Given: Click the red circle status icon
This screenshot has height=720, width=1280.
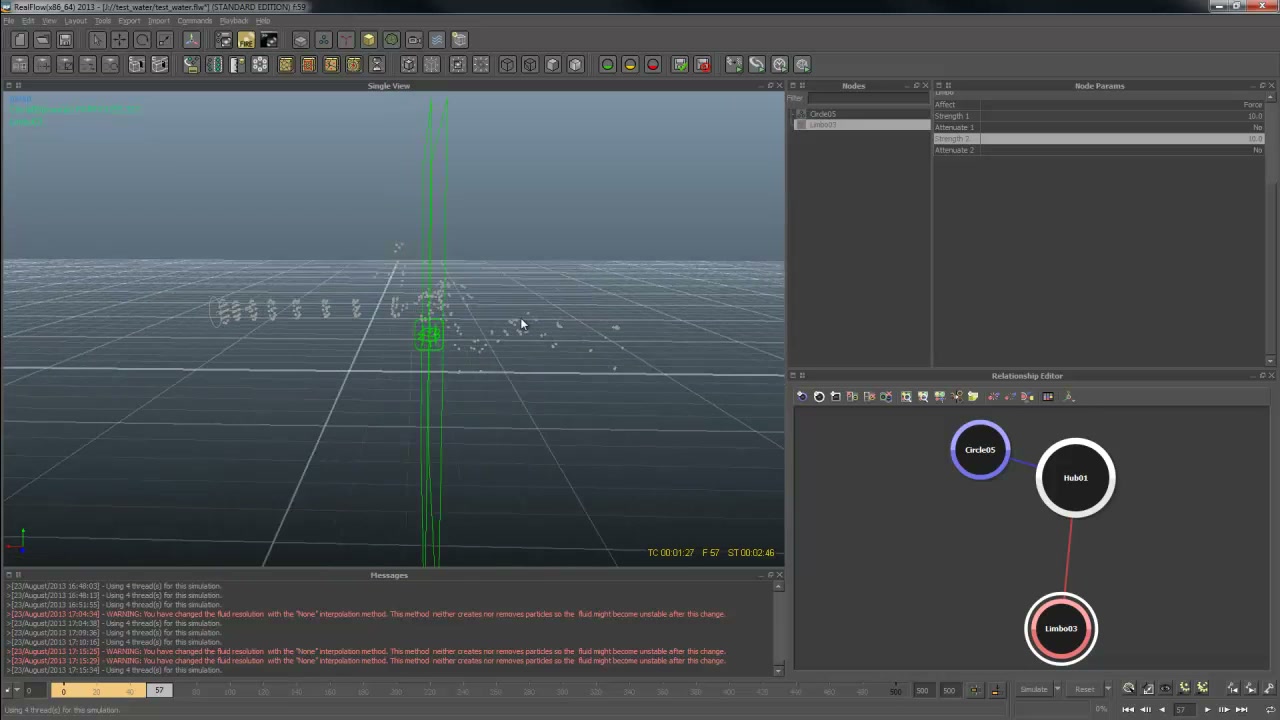Looking at the screenshot, I should pyautogui.click(x=653, y=65).
